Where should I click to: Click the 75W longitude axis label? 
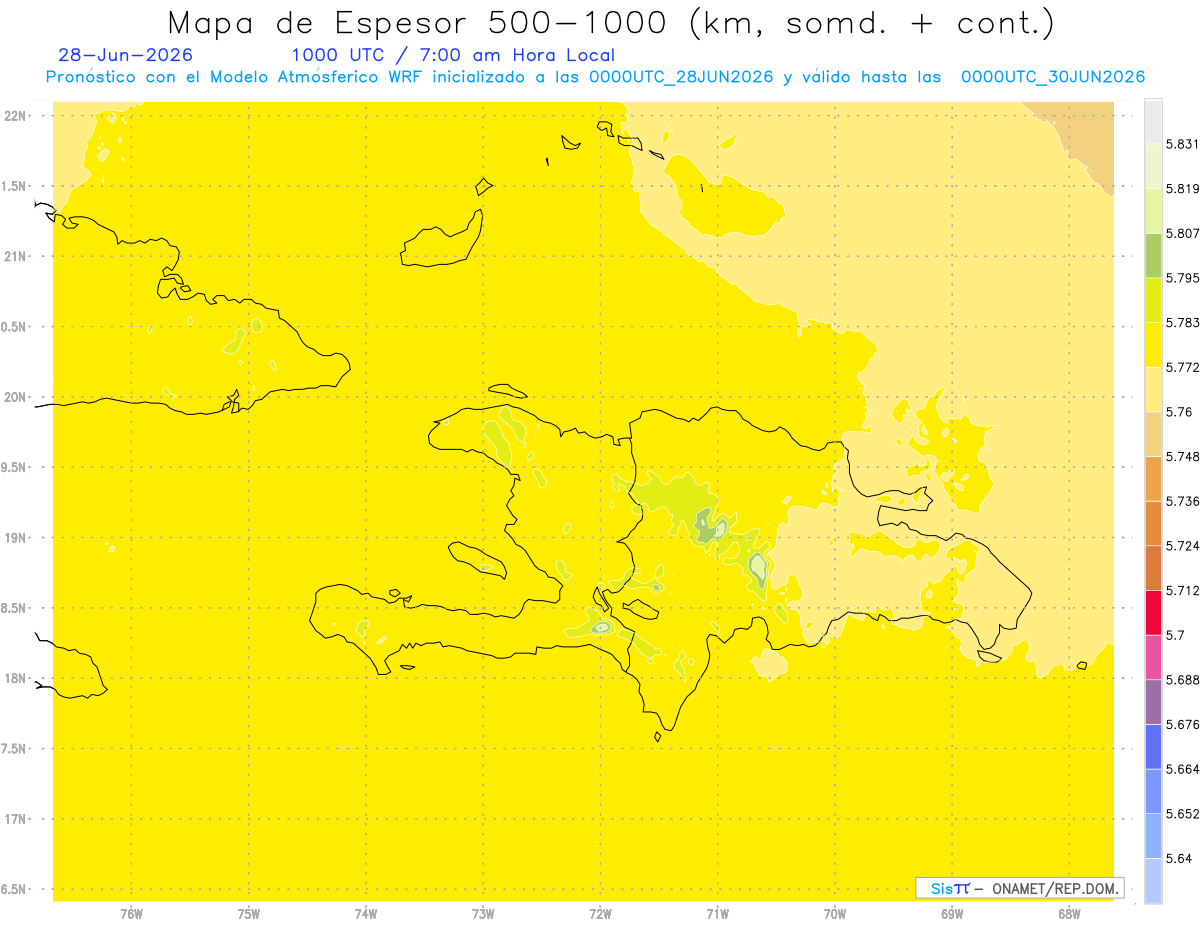coord(249,914)
